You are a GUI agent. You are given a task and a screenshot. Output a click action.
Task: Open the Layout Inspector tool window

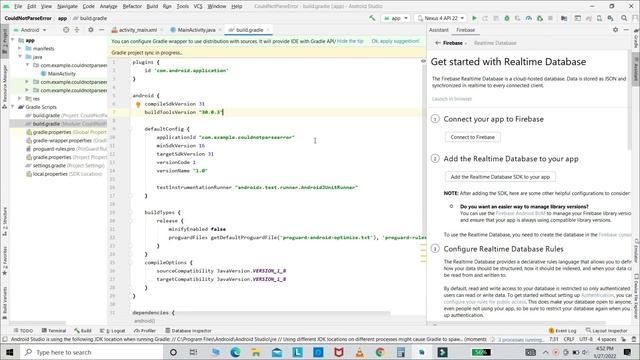[606, 331]
